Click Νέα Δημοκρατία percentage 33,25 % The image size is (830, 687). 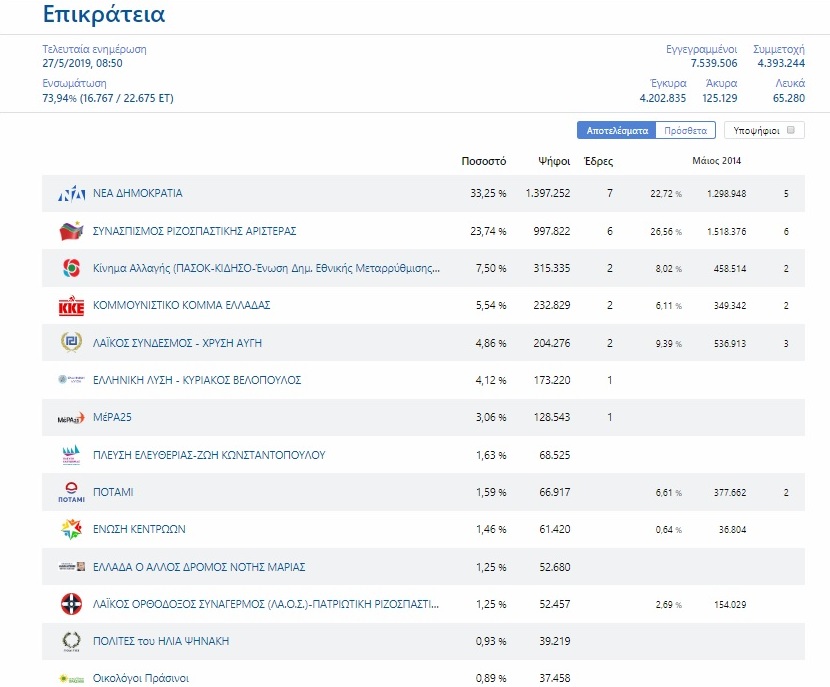click(488, 193)
